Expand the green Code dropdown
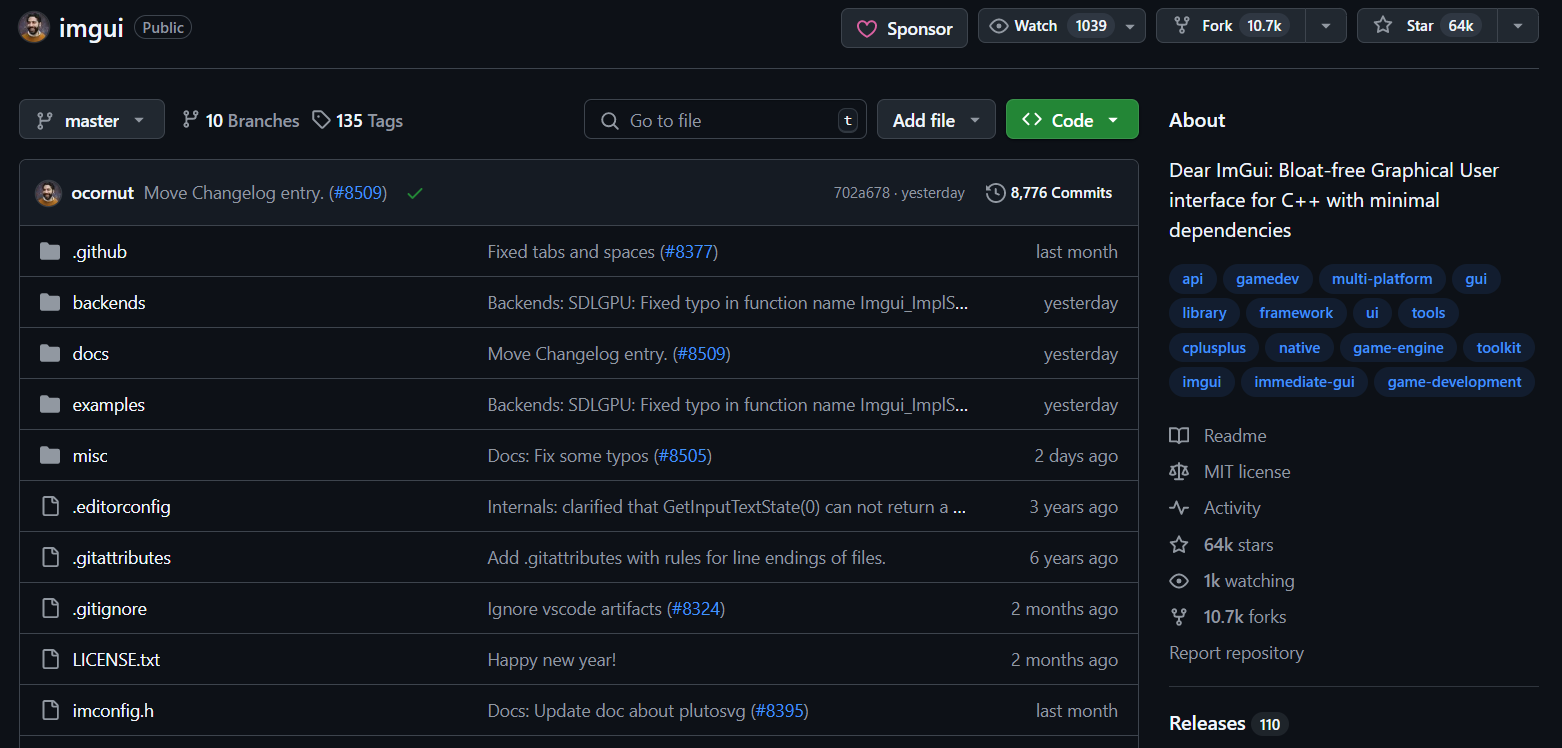The width and height of the screenshot is (1562, 748). [1072, 120]
